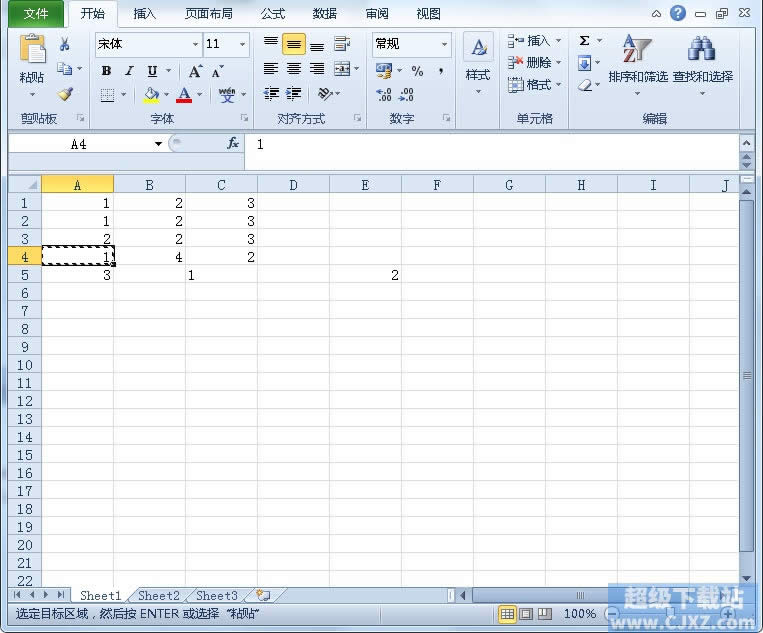Toggle Underline formatting
The width and height of the screenshot is (763, 633).
(x=152, y=71)
